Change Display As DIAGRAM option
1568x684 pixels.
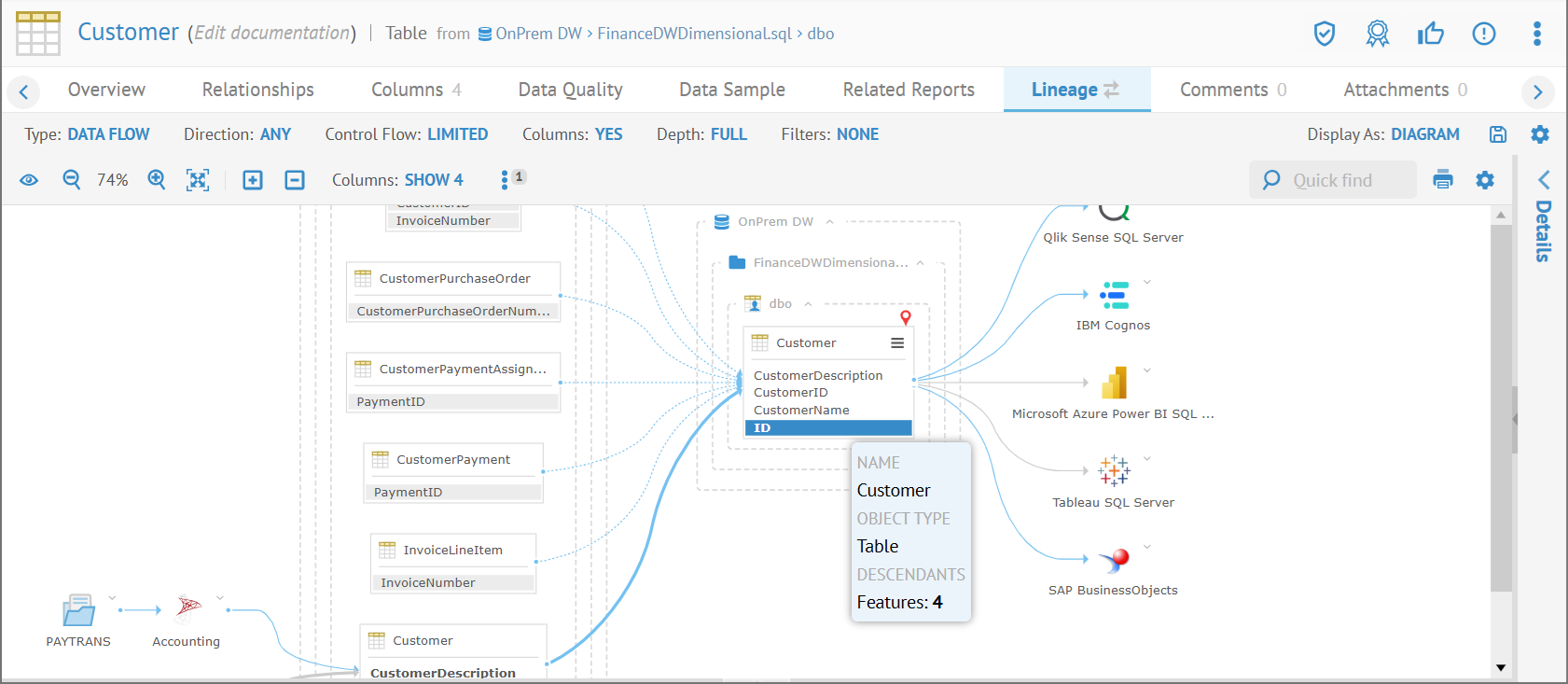[x=1425, y=134]
